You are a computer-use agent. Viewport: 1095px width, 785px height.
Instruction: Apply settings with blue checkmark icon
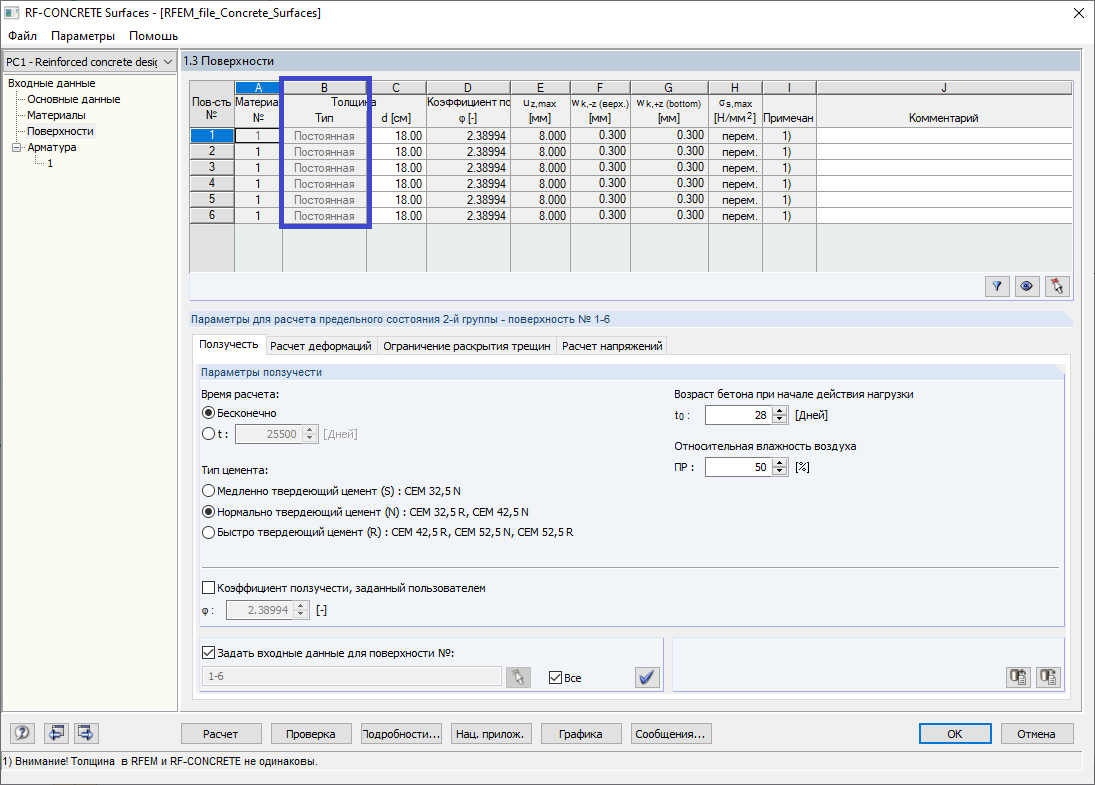(647, 677)
